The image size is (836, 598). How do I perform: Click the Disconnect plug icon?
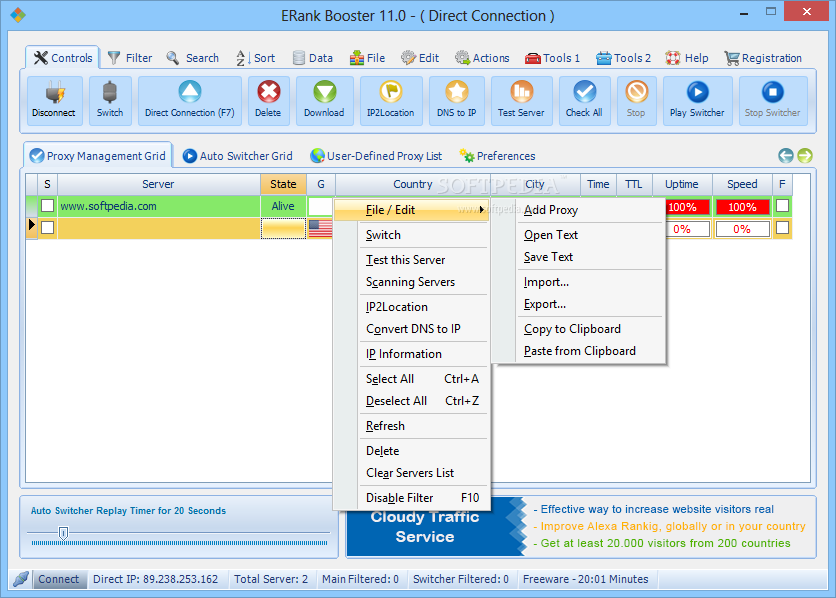(55, 93)
